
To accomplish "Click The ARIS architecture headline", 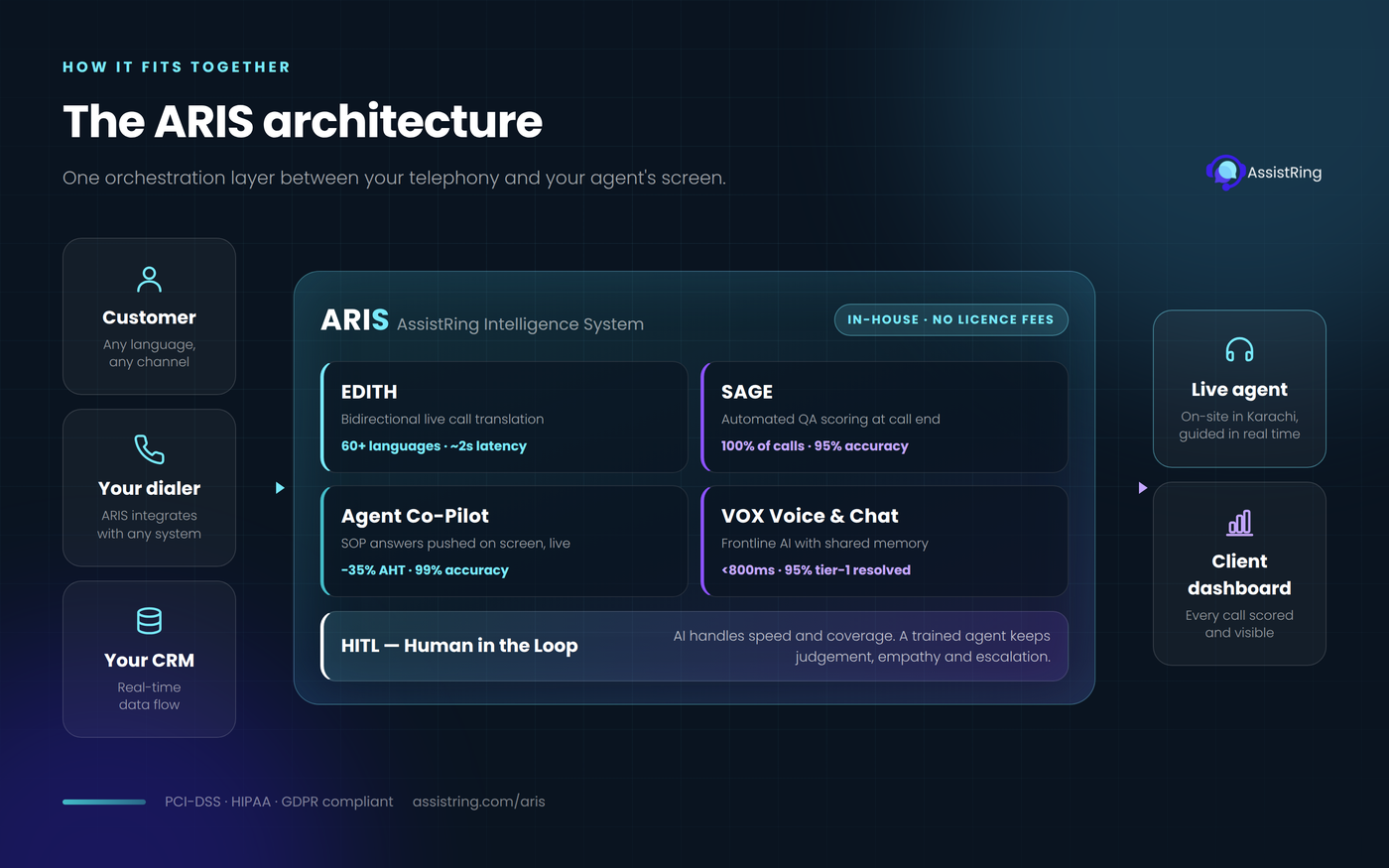I will coord(303,121).
